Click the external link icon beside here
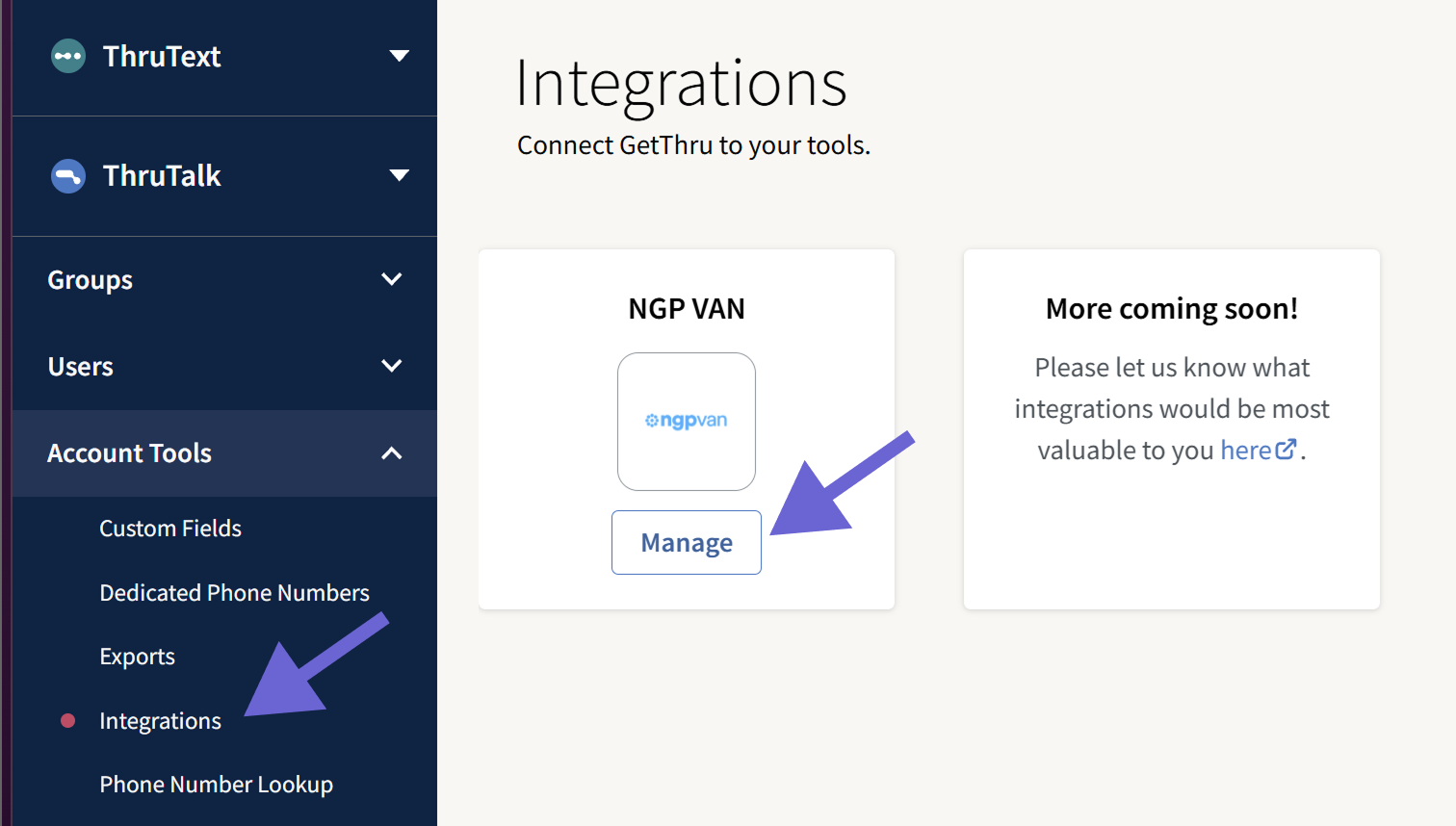The height and width of the screenshot is (826, 1456). point(1286,450)
